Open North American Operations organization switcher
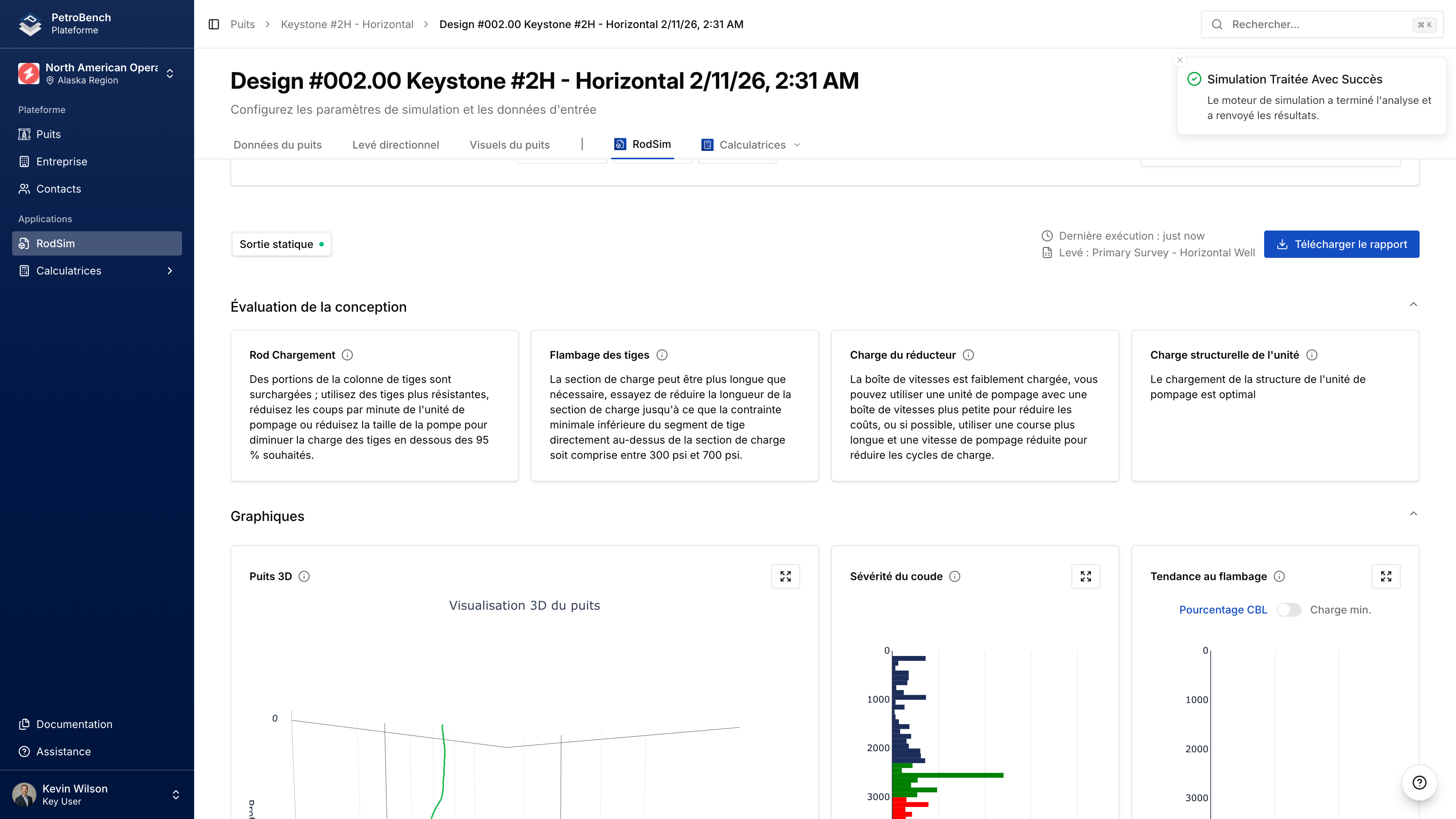This screenshot has width=1456, height=819. pyautogui.click(x=97, y=74)
